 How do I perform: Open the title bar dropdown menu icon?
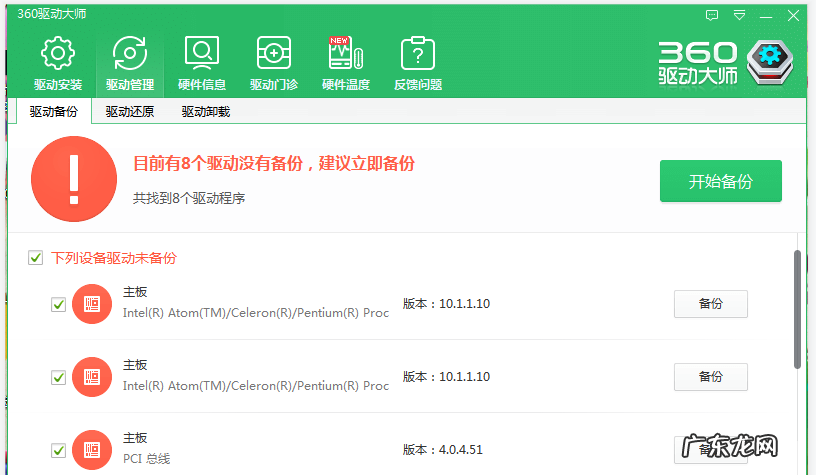click(740, 16)
